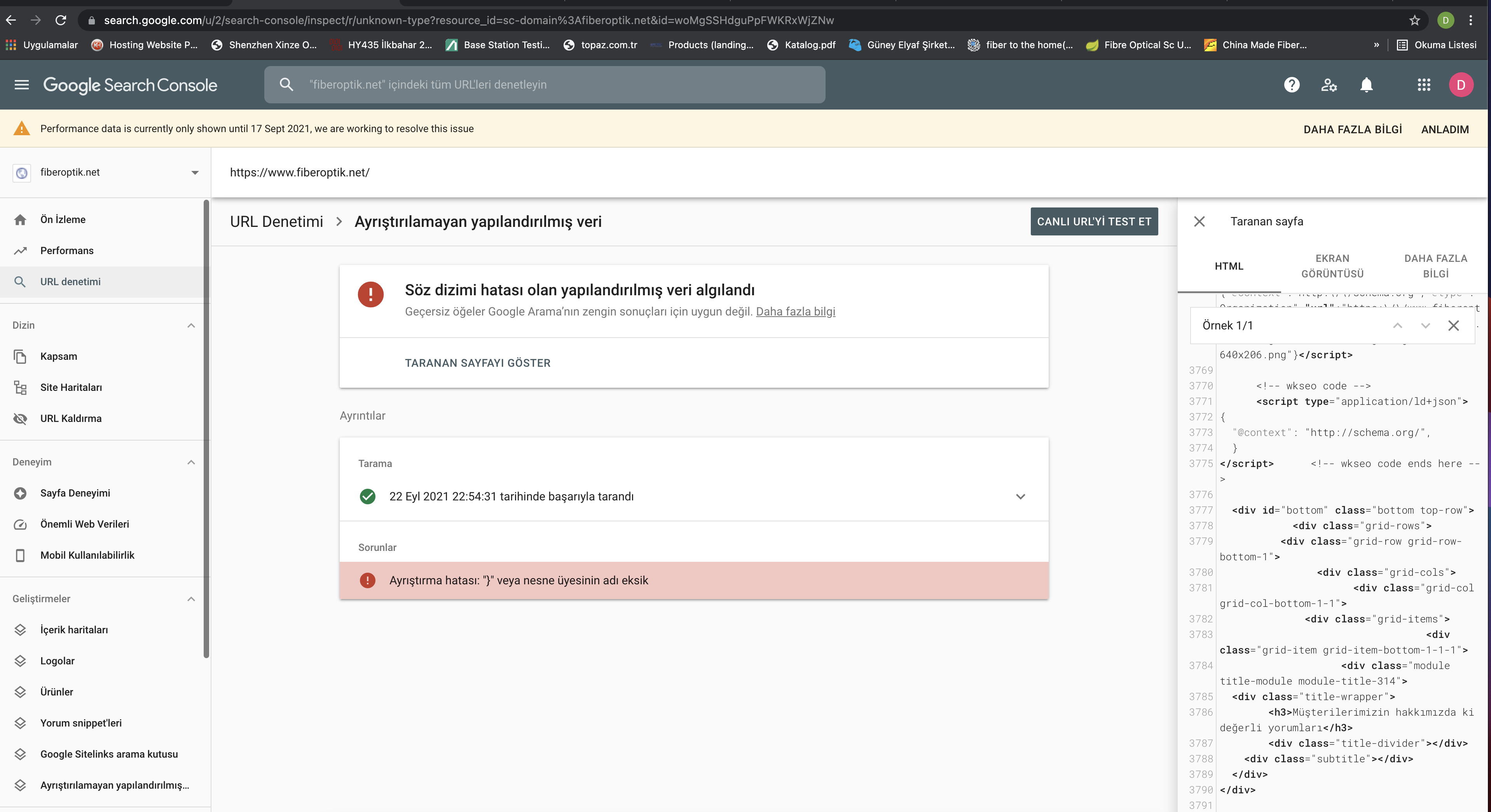
Task: Open the topaz.com.tr bookmark
Action: point(600,45)
